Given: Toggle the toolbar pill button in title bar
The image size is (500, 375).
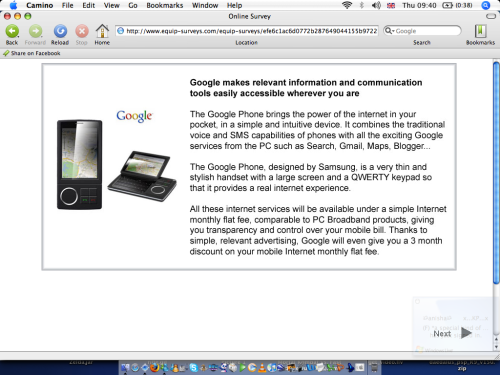Looking at the screenshot, I should [491, 16].
